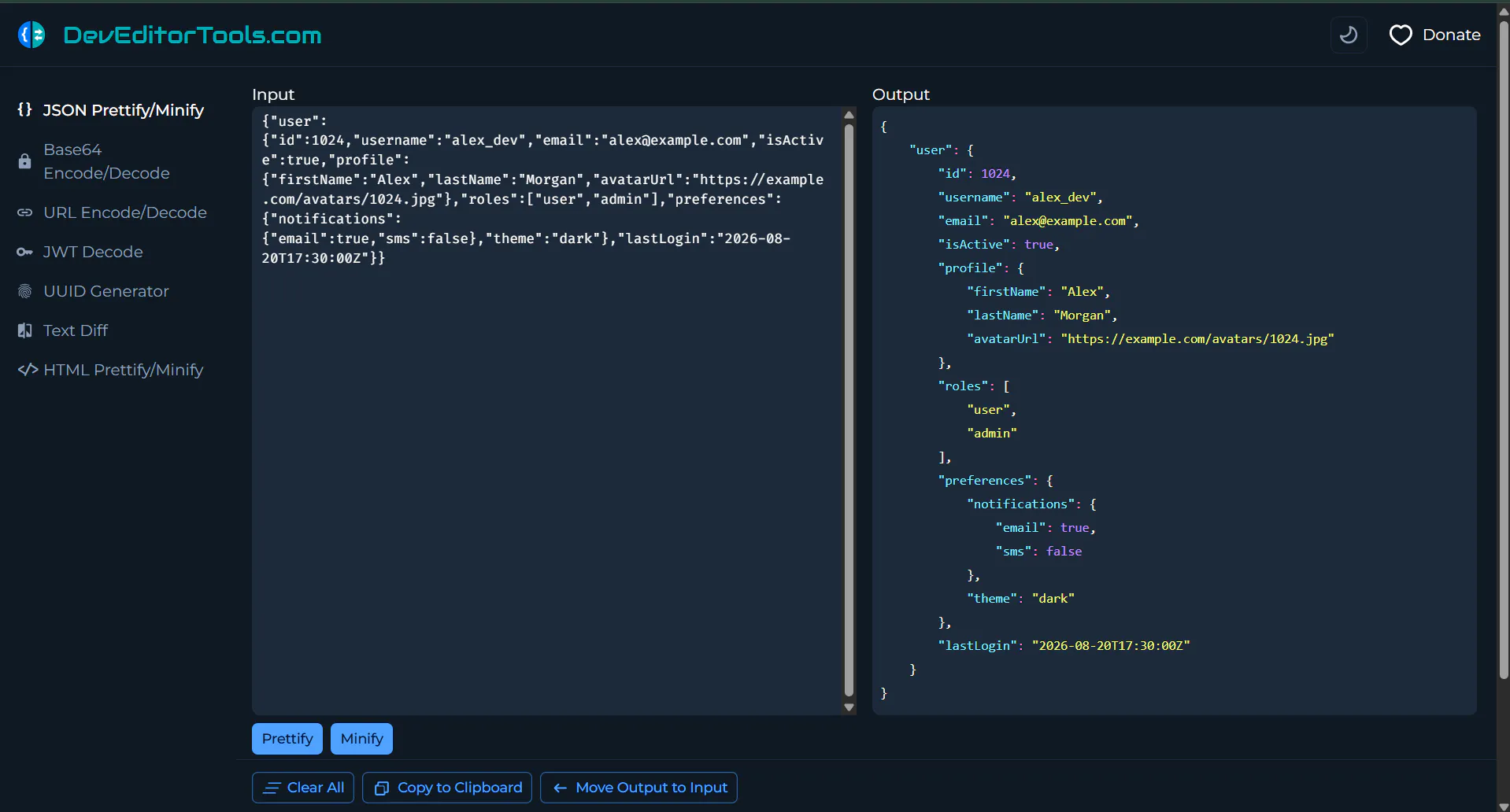
Task: Click the JWT key icon
Action: (x=25, y=252)
